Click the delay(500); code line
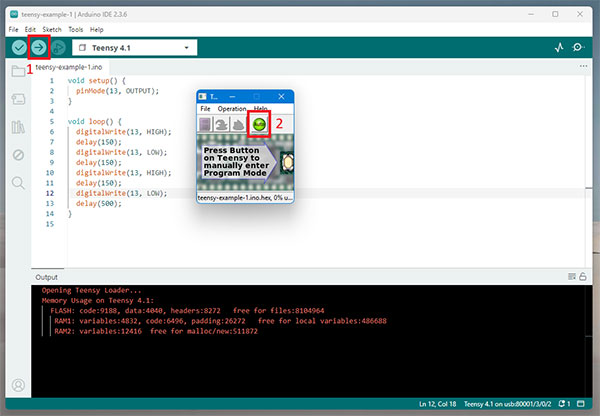The width and height of the screenshot is (600, 416). pos(99,204)
